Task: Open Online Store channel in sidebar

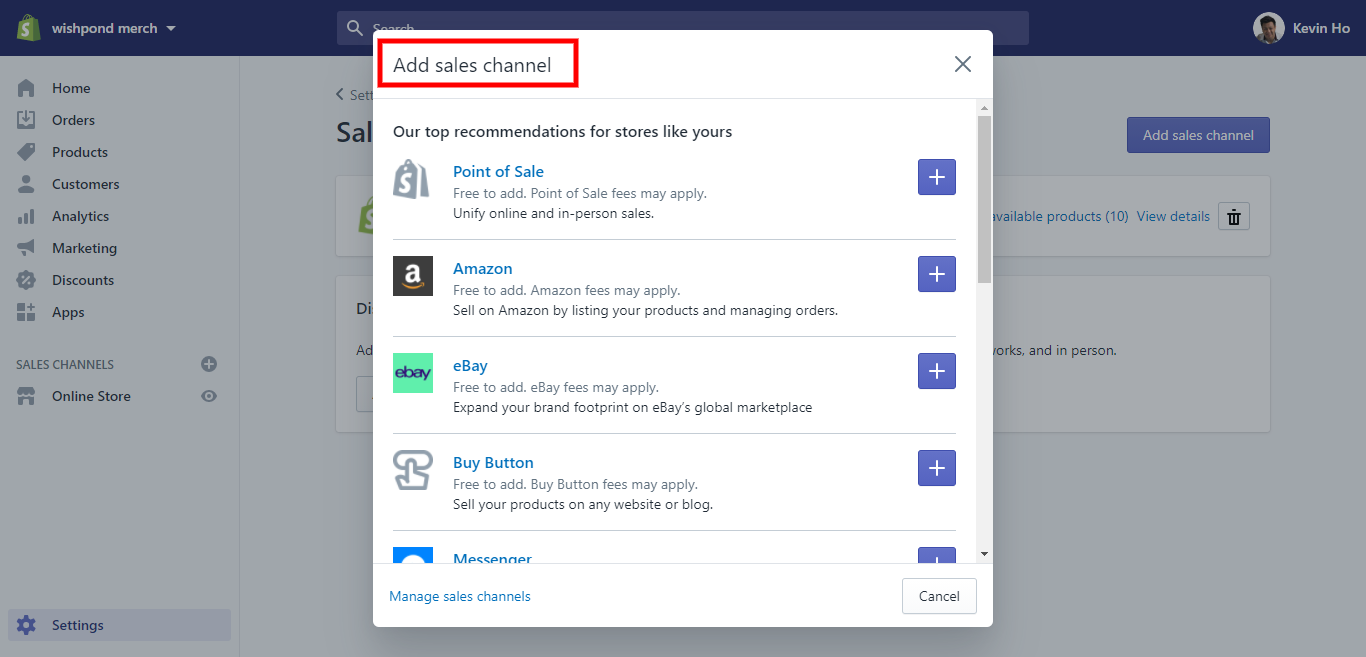Action: point(91,396)
